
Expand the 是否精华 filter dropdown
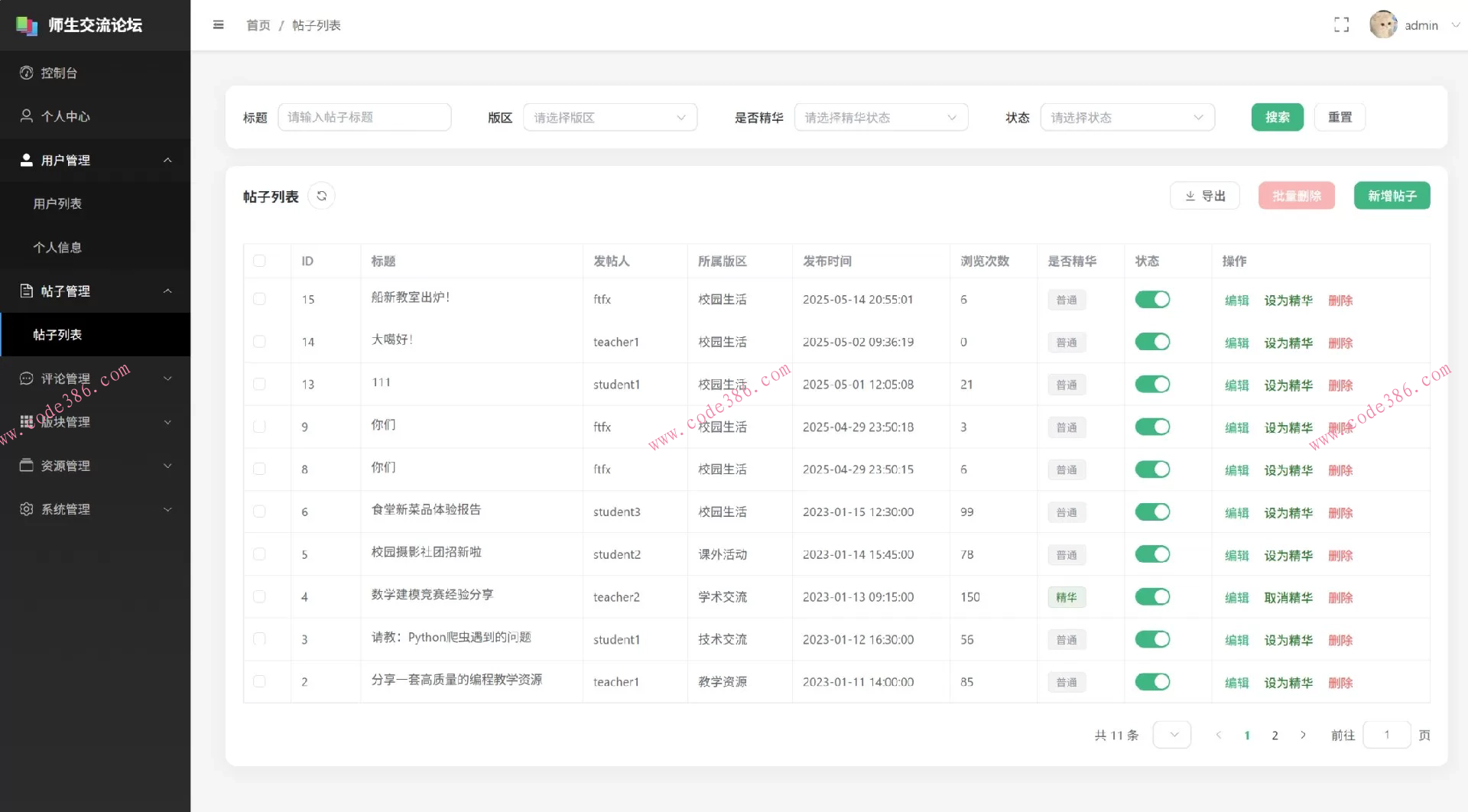click(x=880, y=117)
